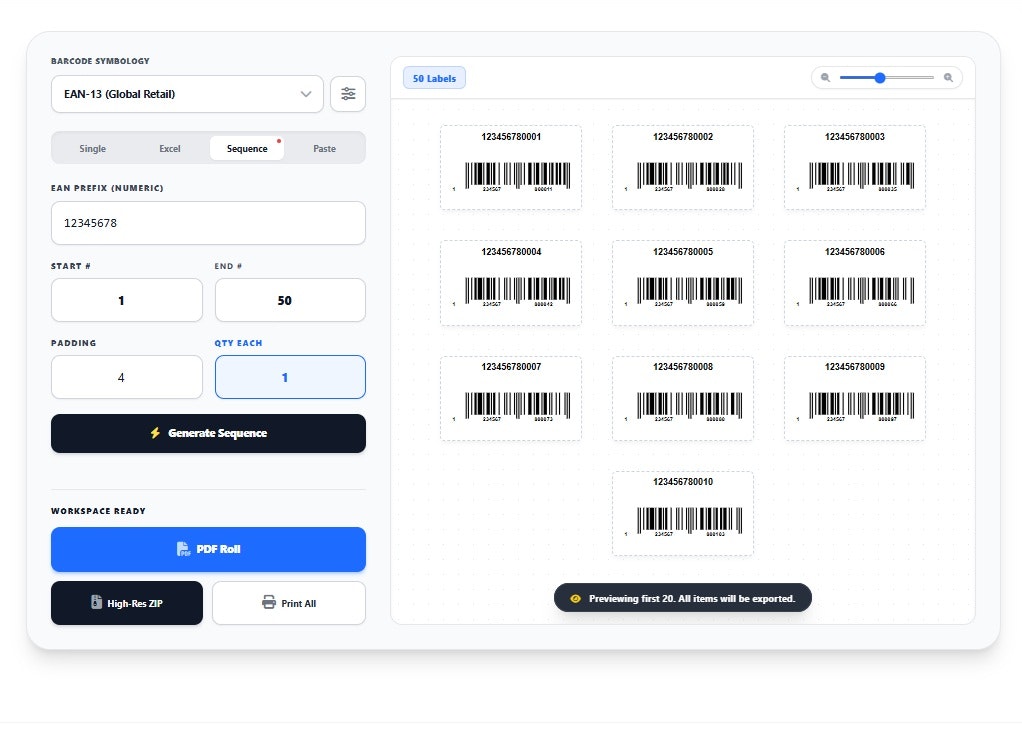Click the Barcode Symbology label
Image resolution: width=1022 pixels, height=733 pixels.
coord(100,61)
